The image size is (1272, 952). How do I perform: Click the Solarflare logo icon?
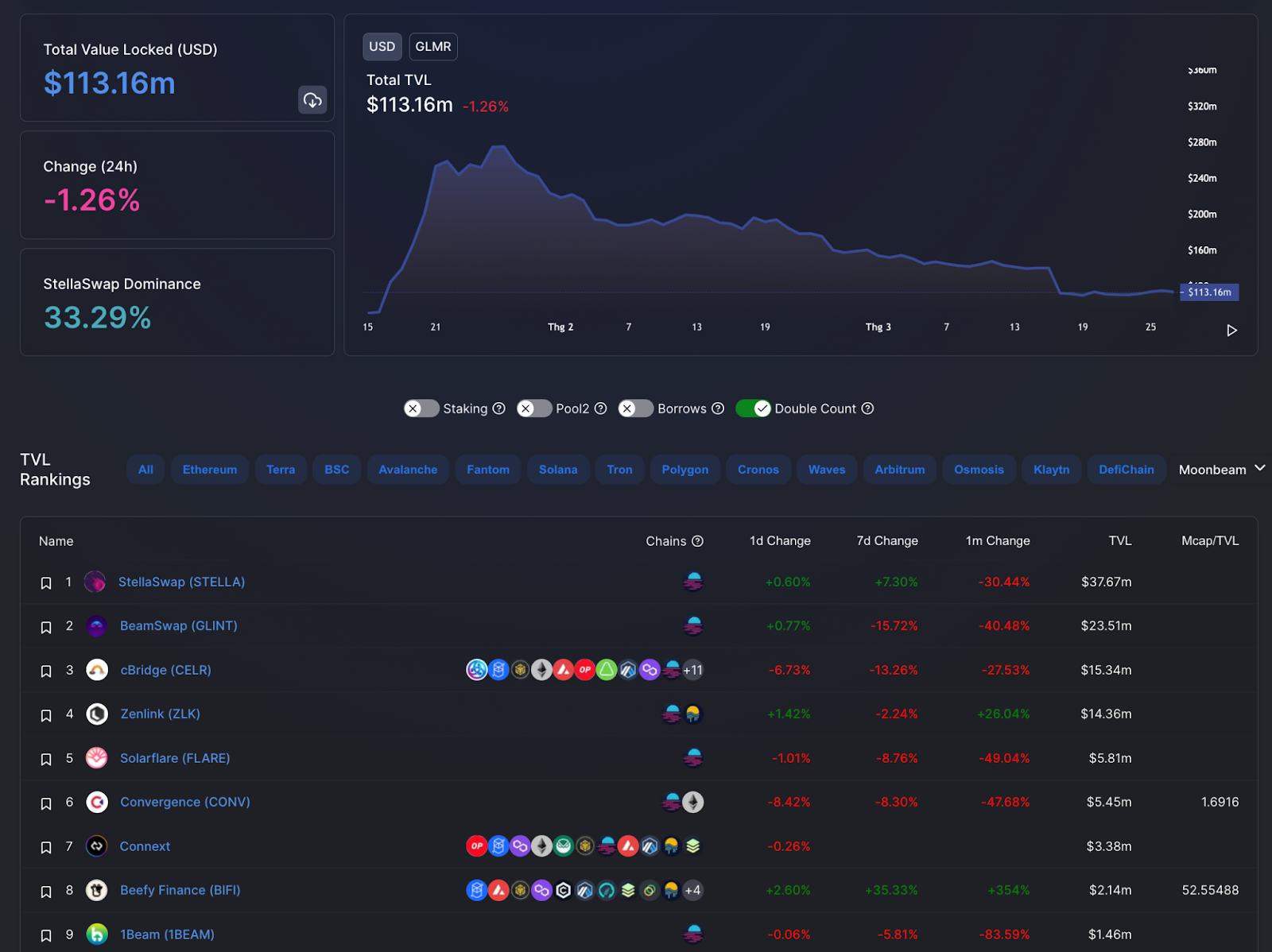(x=97, y=758)
